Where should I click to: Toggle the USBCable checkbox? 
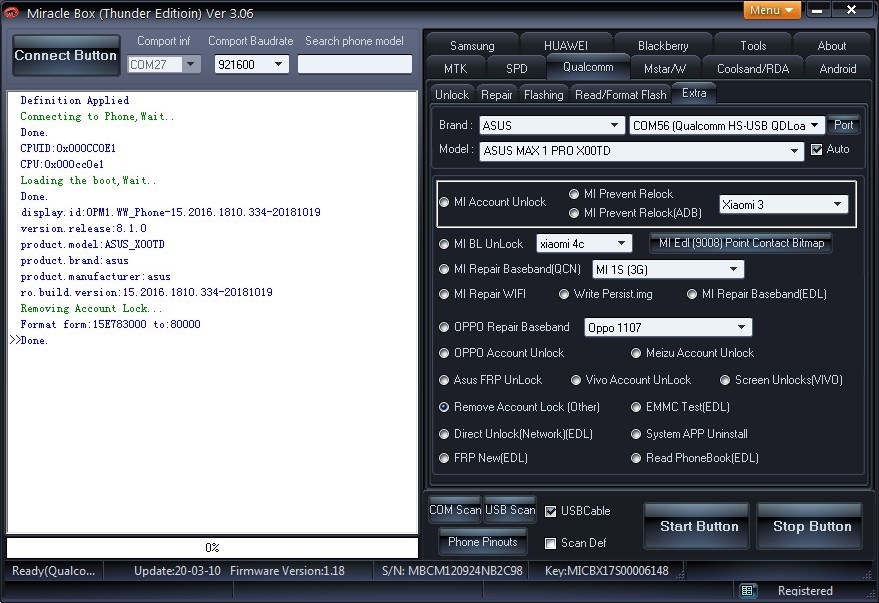550,511
